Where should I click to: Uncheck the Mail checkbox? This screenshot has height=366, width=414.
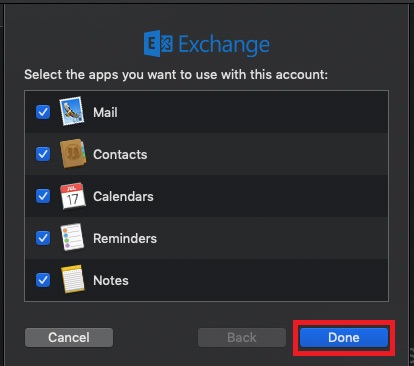tap(43, 112)
